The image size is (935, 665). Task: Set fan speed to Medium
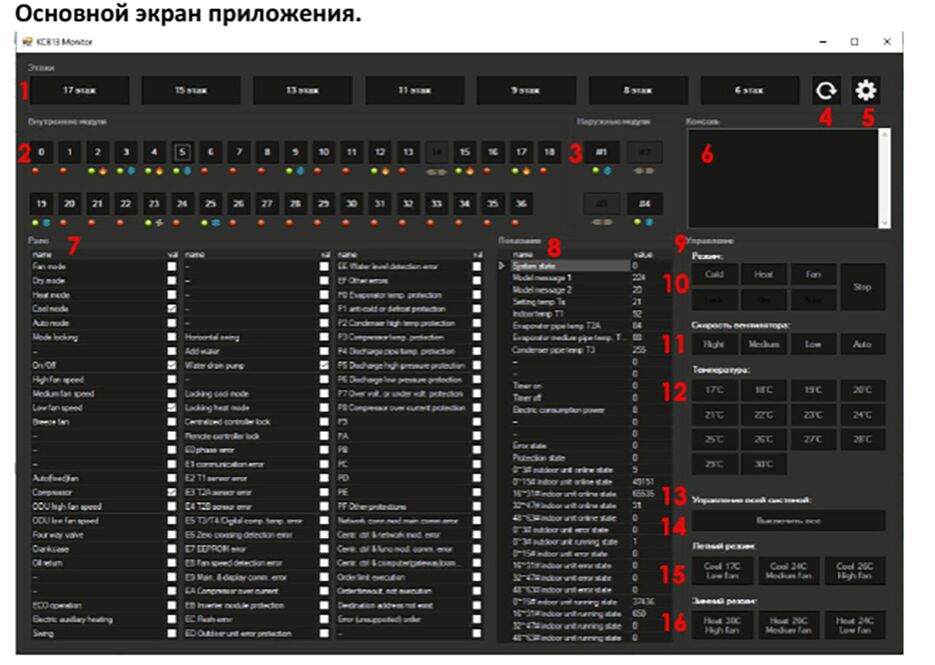tap(764, 344)
